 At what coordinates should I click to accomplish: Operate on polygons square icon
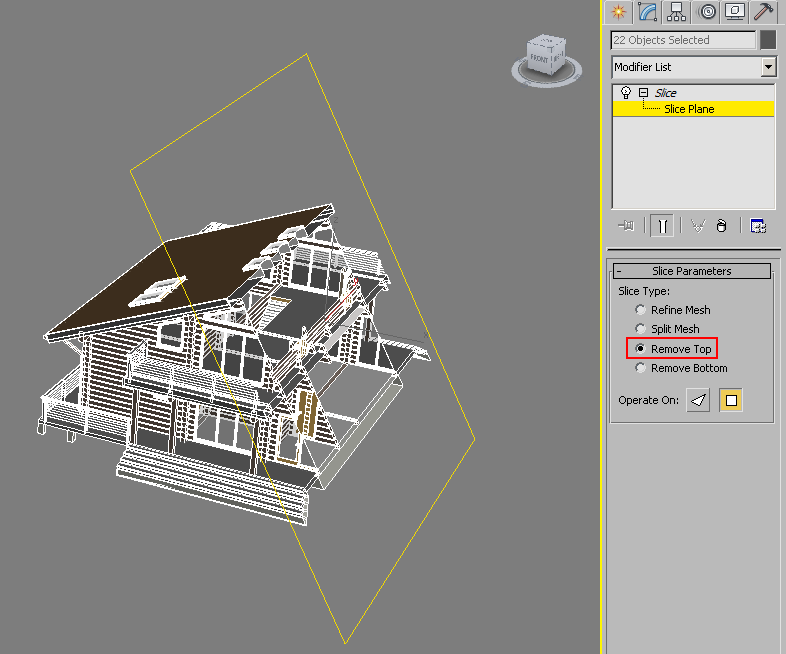(731, 400)
